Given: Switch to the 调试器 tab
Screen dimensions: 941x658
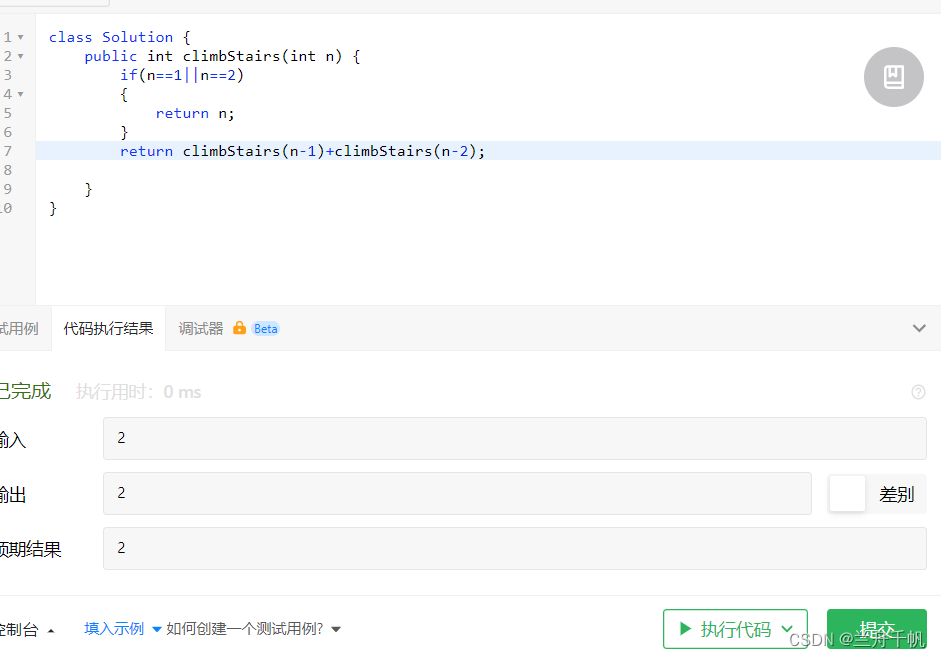Looking at the screenshot, I should 200,328.
